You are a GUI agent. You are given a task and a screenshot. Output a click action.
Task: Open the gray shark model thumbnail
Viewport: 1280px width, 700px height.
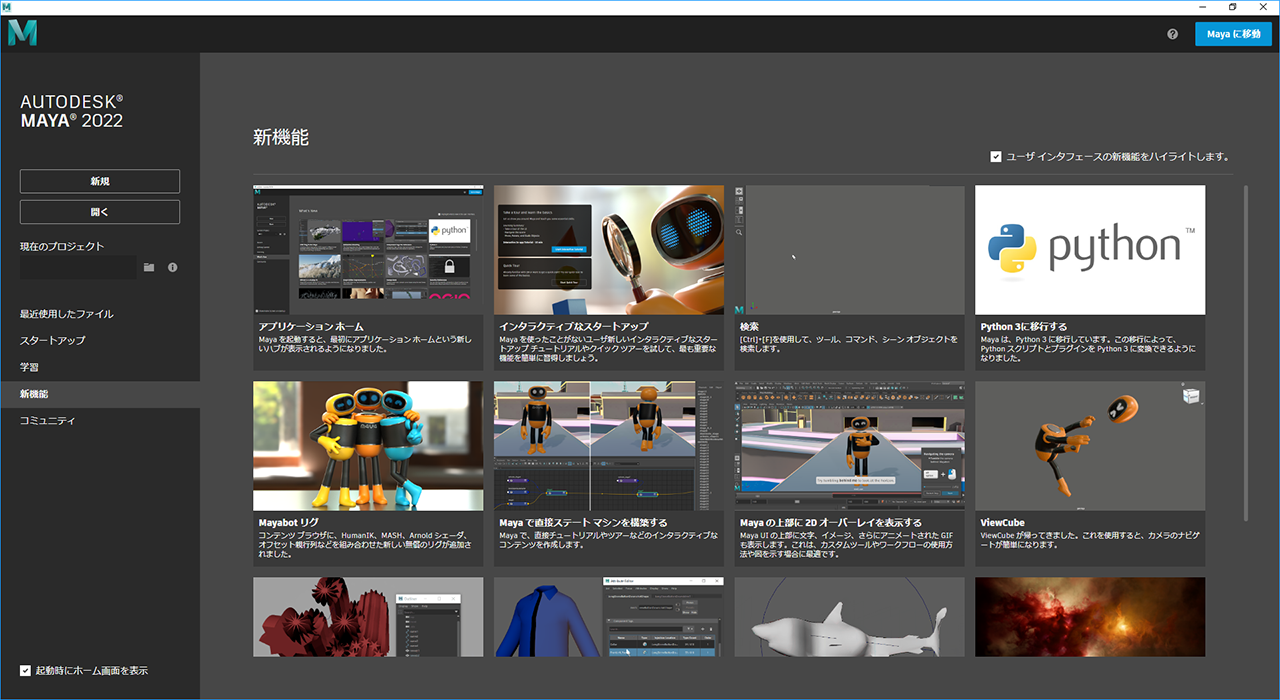(x=849, y=617)
